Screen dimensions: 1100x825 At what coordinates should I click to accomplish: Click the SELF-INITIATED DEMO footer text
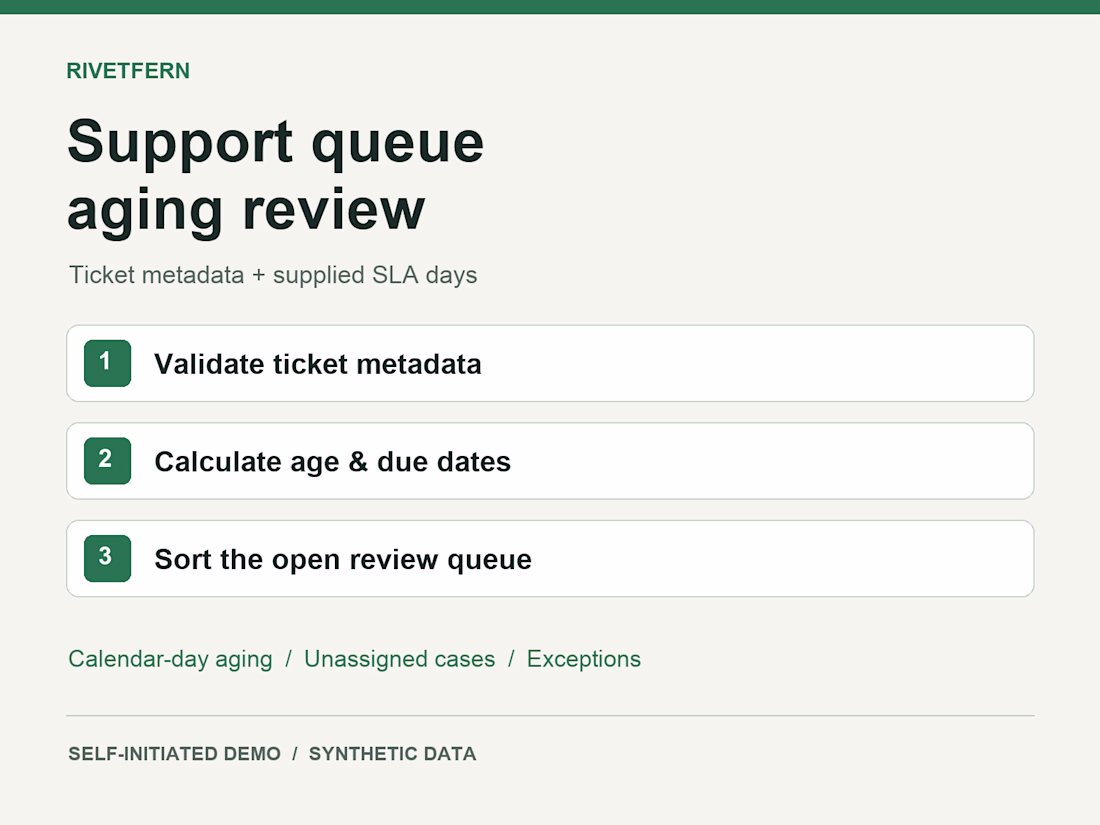(174, 754)
